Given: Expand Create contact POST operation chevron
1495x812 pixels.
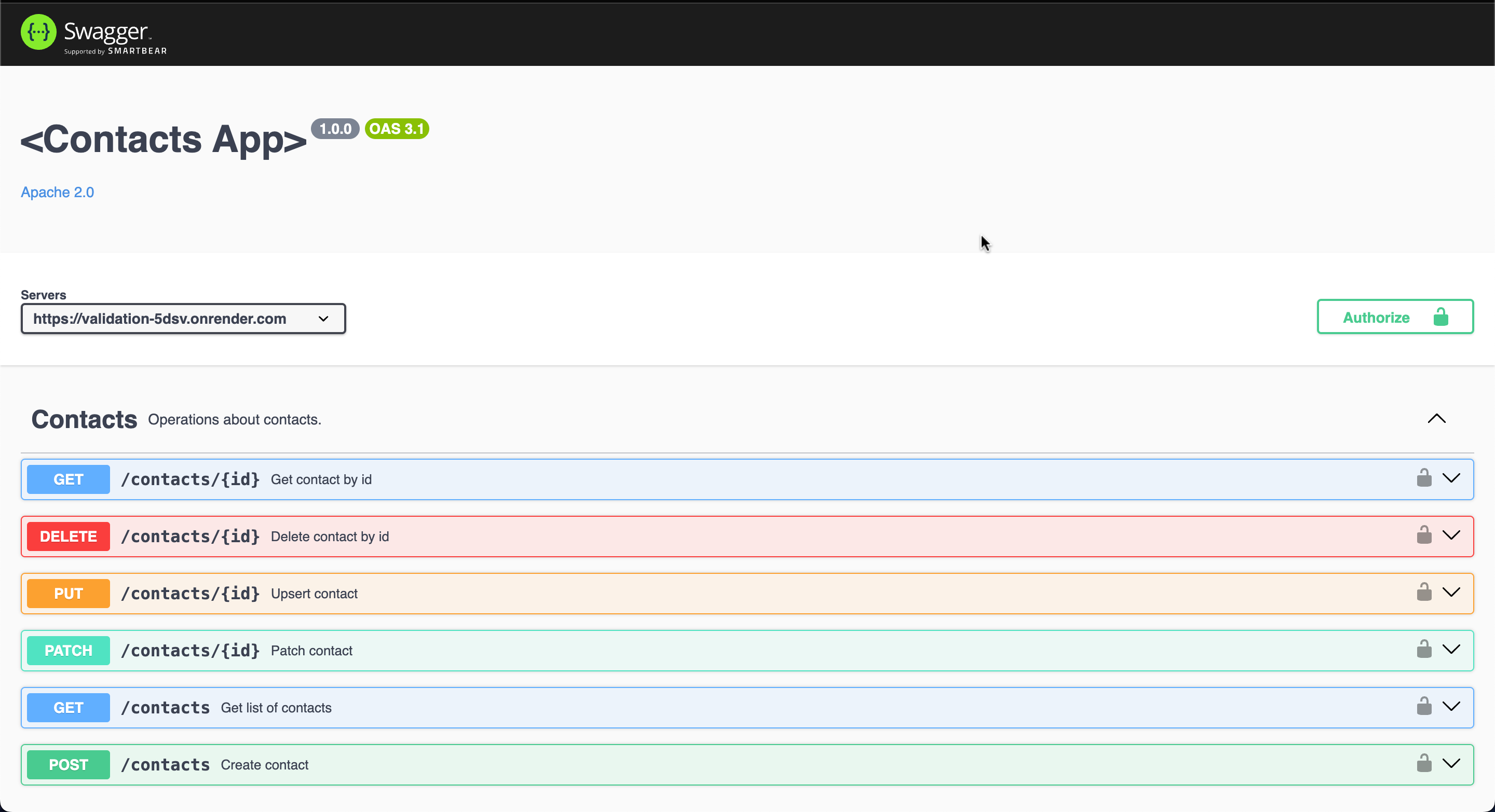Looking at the screenshot, I should pyautogui.click(x=1451, y=763).
